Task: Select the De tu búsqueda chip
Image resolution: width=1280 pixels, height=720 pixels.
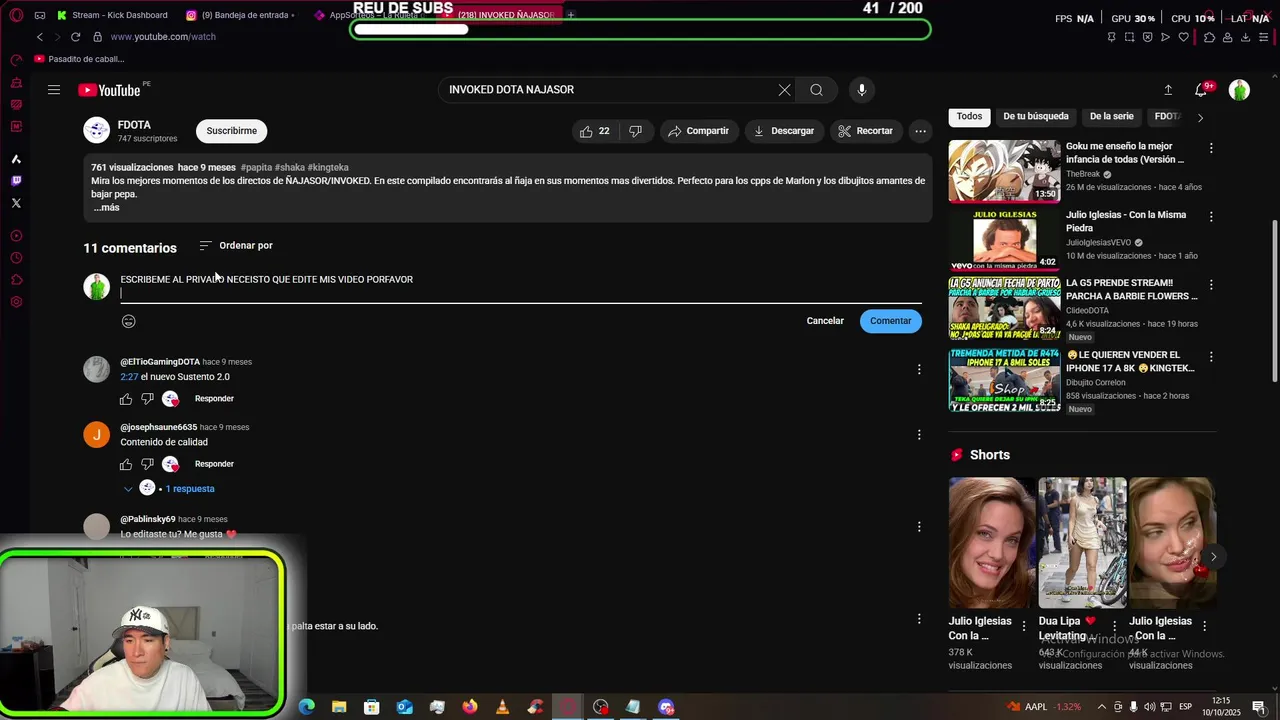Action: [x=1036, y=116]
